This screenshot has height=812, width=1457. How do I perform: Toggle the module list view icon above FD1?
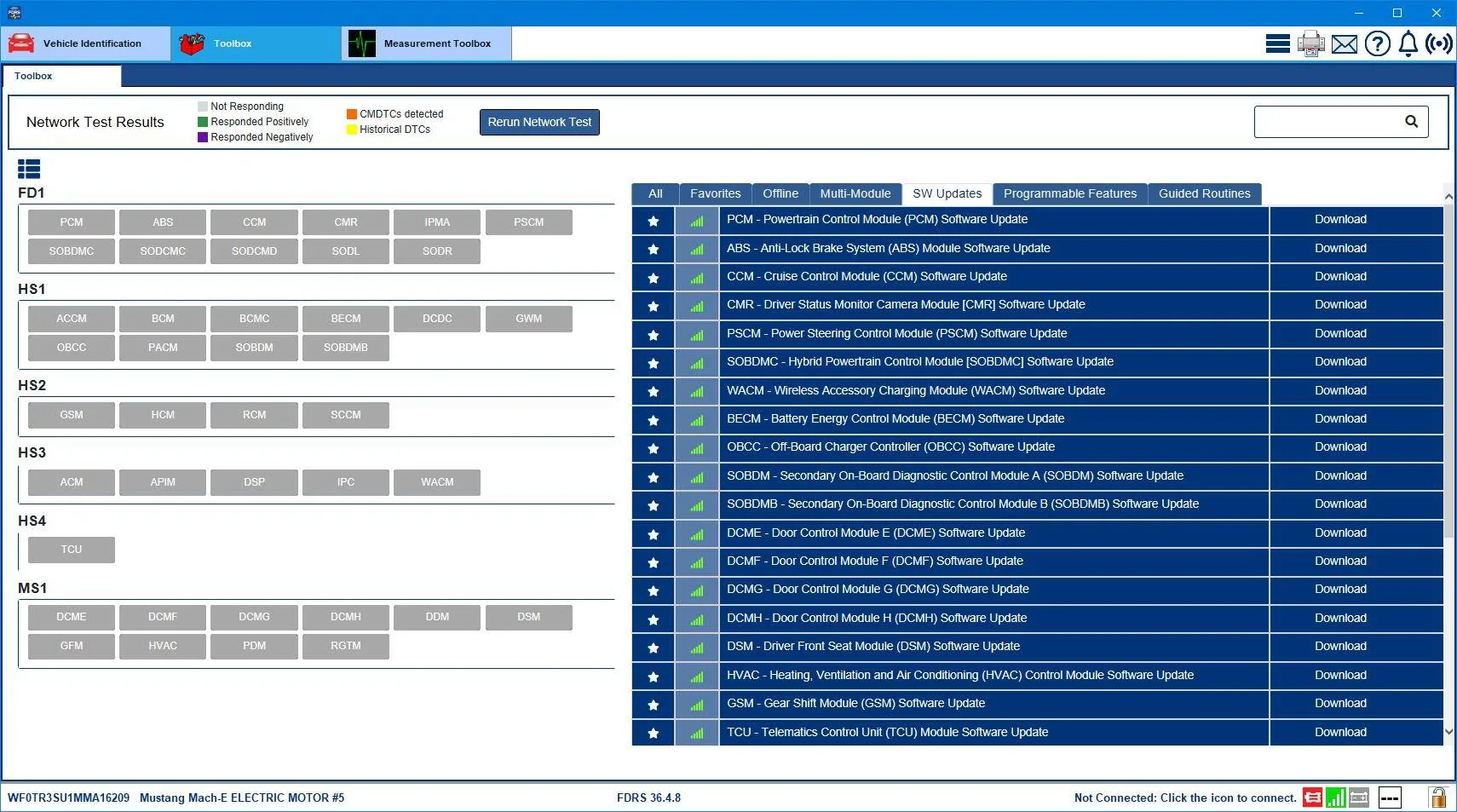click(x=29, y=169)
